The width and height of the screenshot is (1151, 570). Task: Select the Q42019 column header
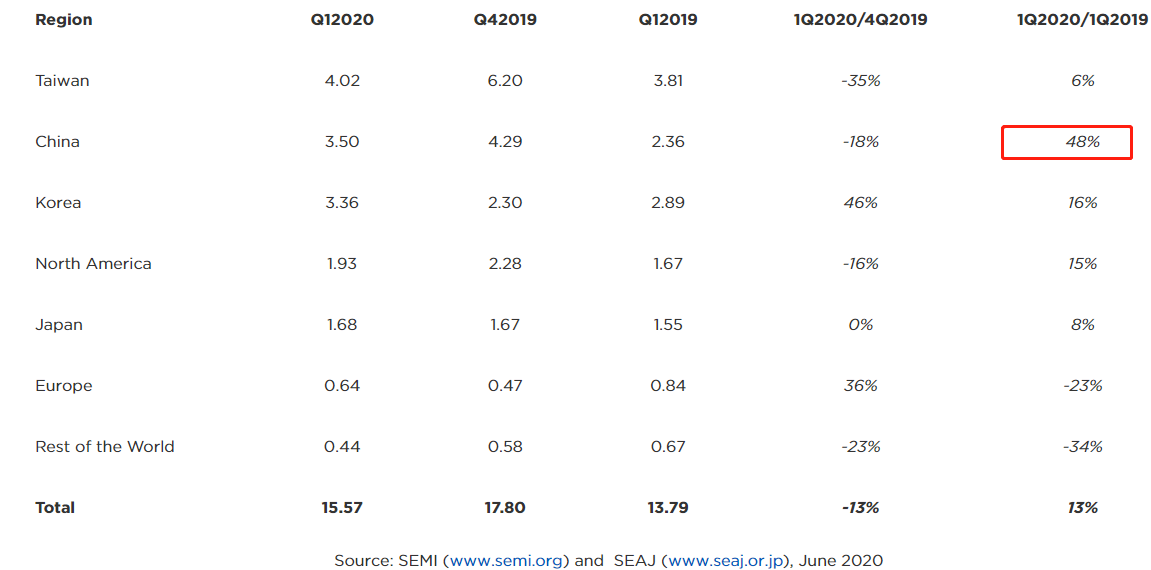coord(505,20)
